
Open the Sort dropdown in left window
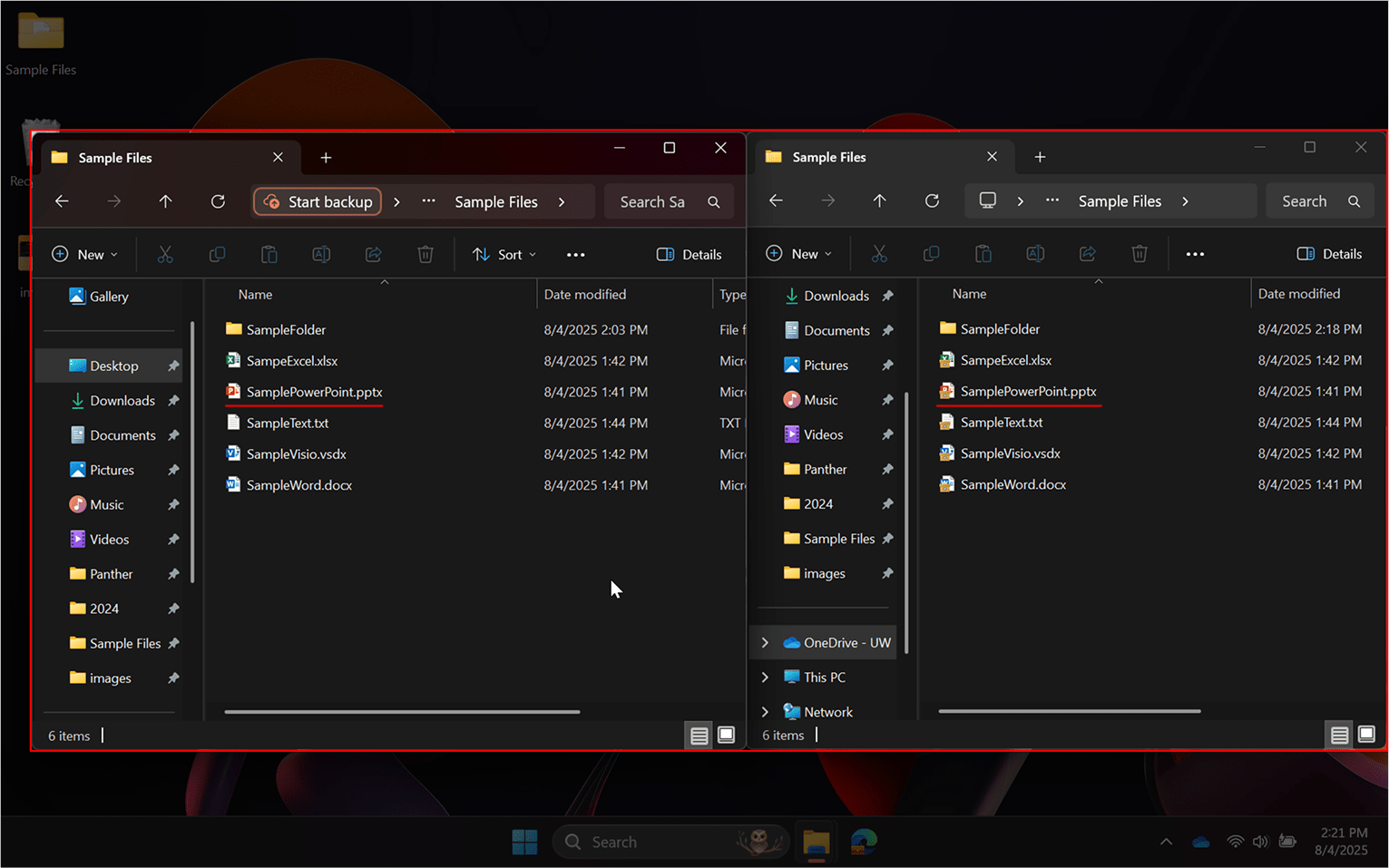click(x=503, y=254)
